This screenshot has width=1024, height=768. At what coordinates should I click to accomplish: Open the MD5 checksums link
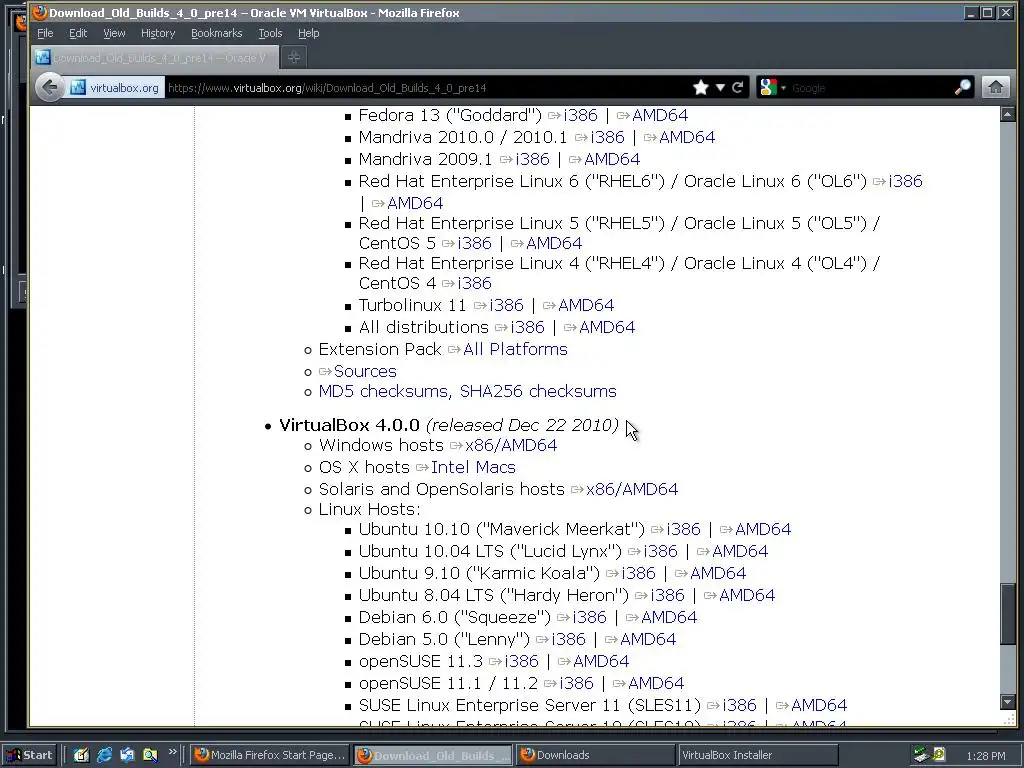tap(384, 391)
